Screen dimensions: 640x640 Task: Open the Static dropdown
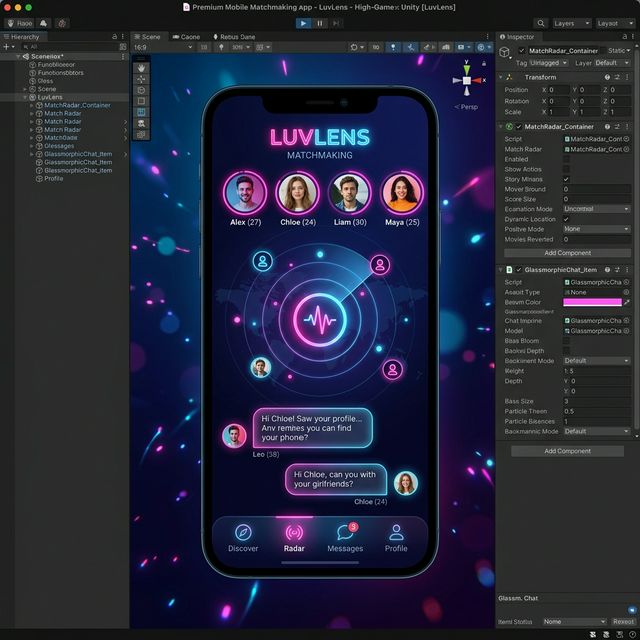(619, 51)
